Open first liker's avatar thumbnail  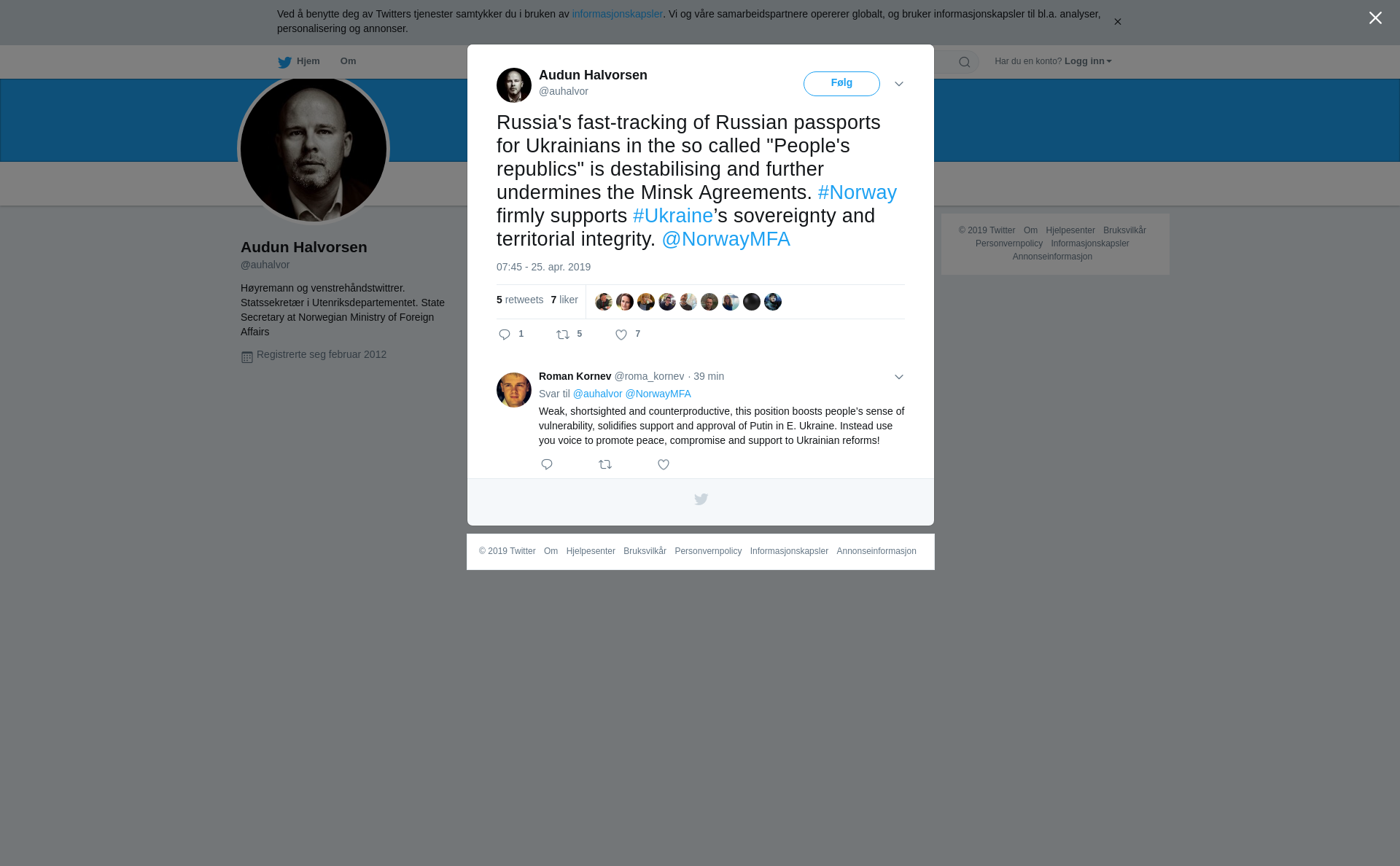tap(604, 302)
